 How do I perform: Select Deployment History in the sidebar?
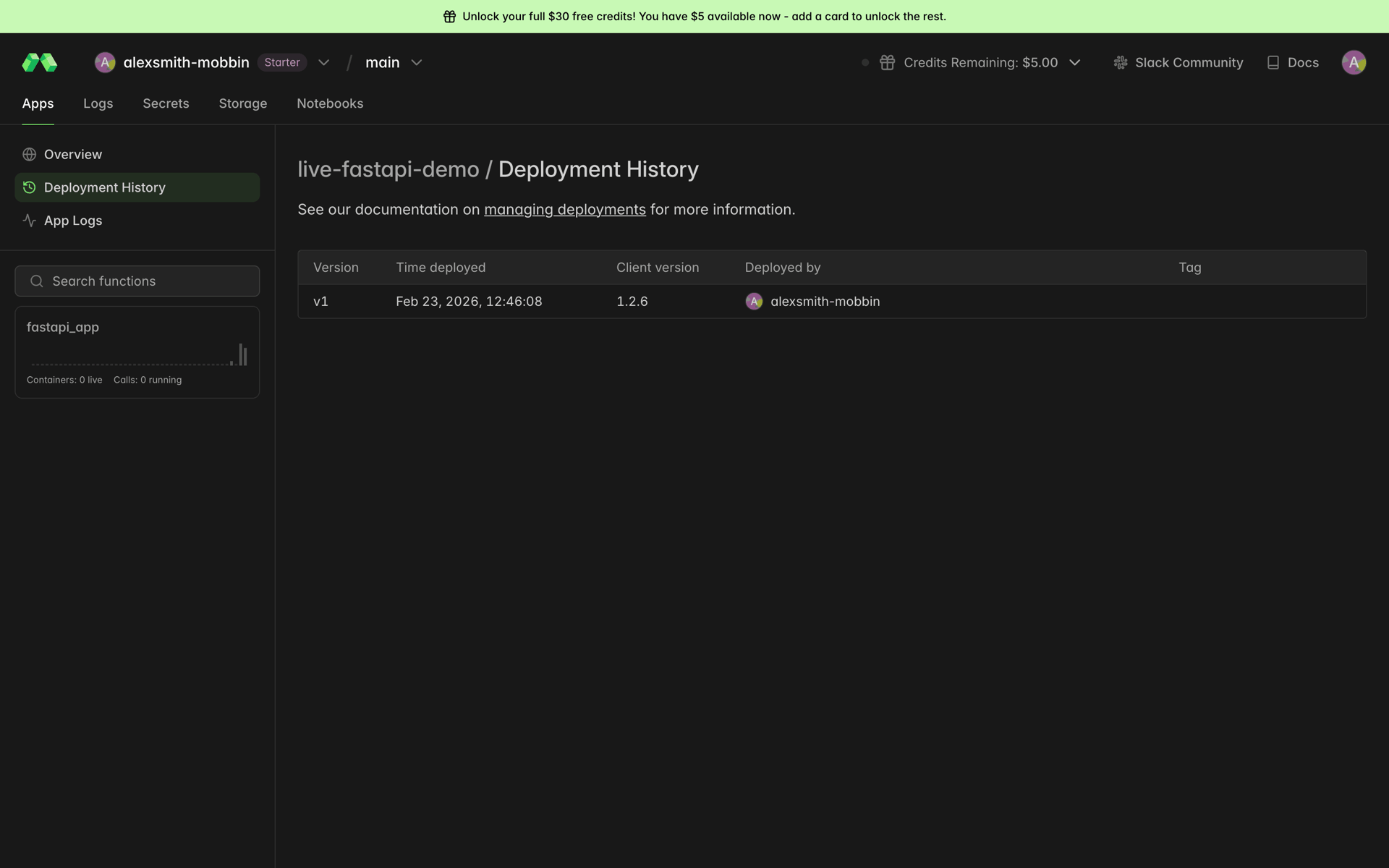137,187
